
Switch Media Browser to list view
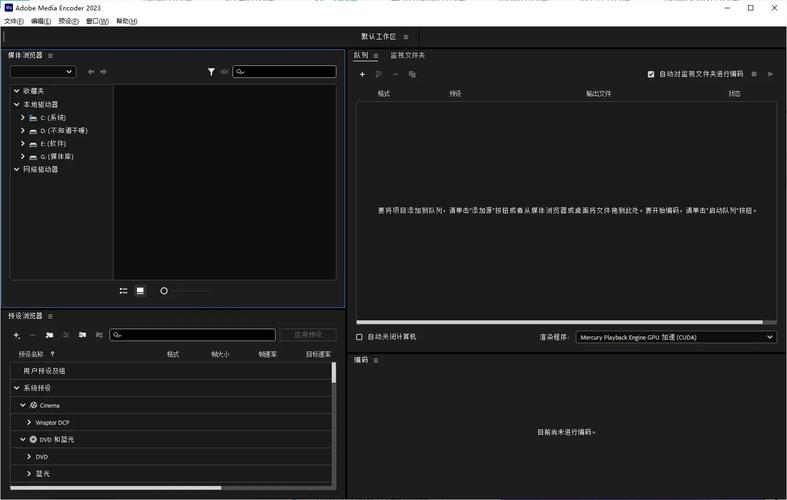[123, 291]
